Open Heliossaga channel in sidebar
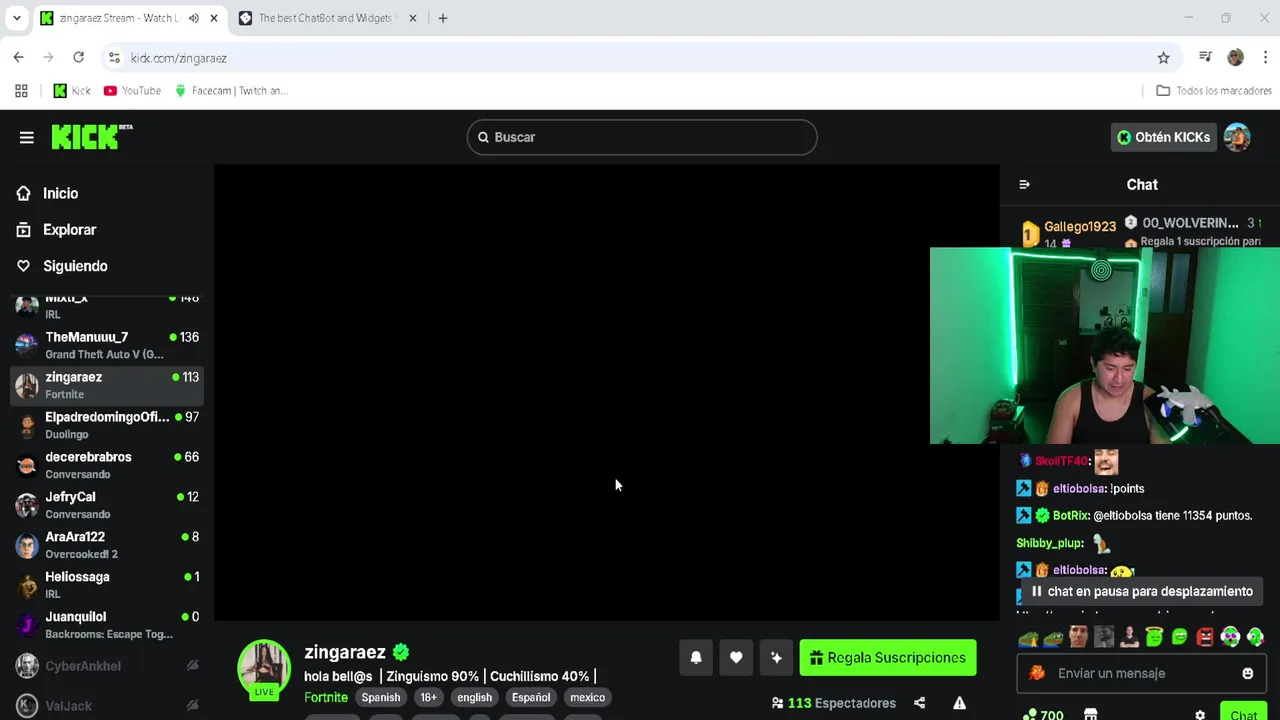Screen dimensions: 1280x720 [x=106, y=585]
